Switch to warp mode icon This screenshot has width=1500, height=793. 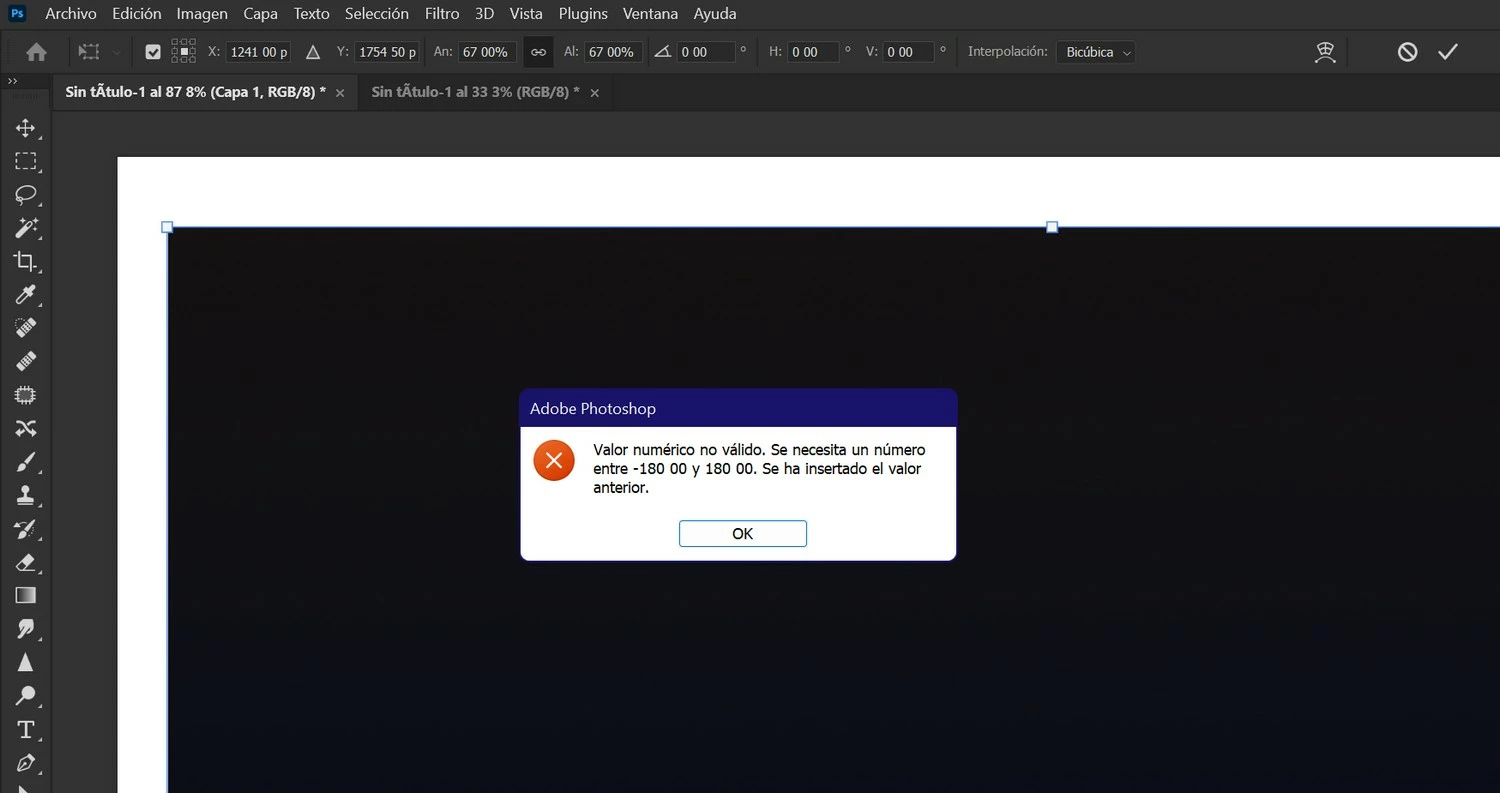pos(1325,52)
